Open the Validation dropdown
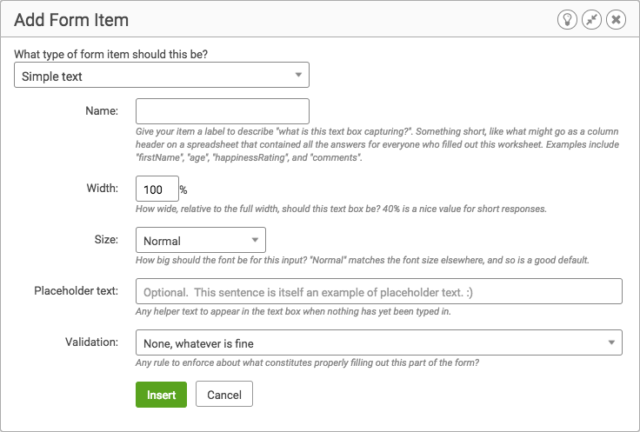 point(379,343)
